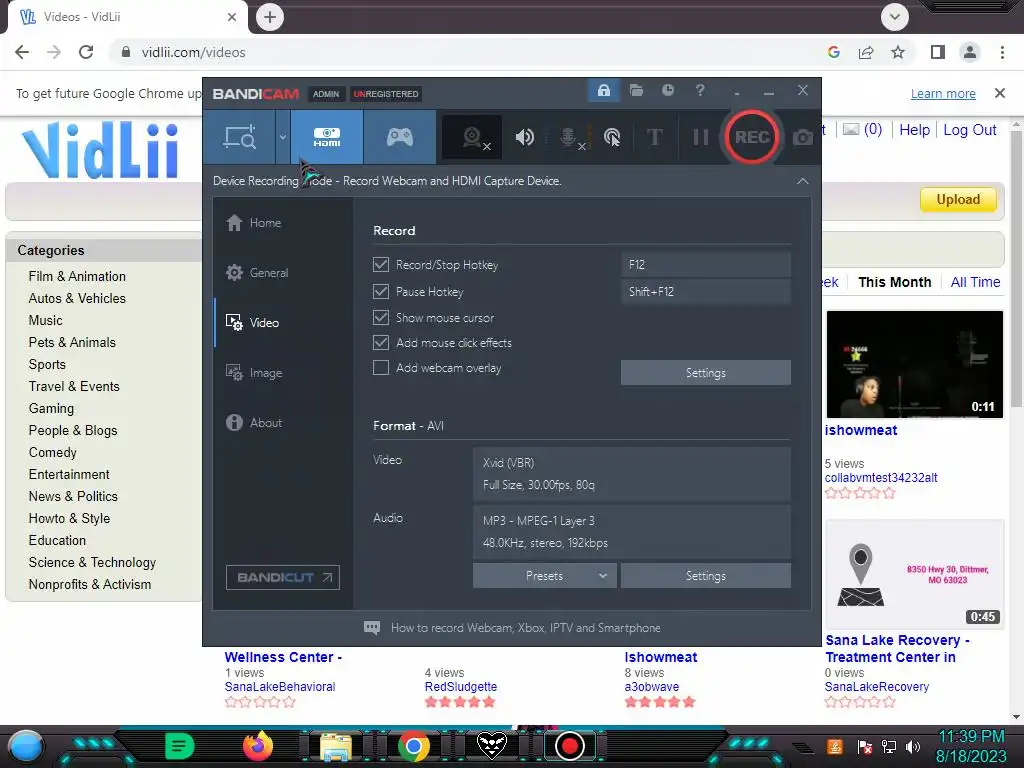Screen dimensions: 1024x768
Task: Click the Windows Start orb
Action: 25,746
